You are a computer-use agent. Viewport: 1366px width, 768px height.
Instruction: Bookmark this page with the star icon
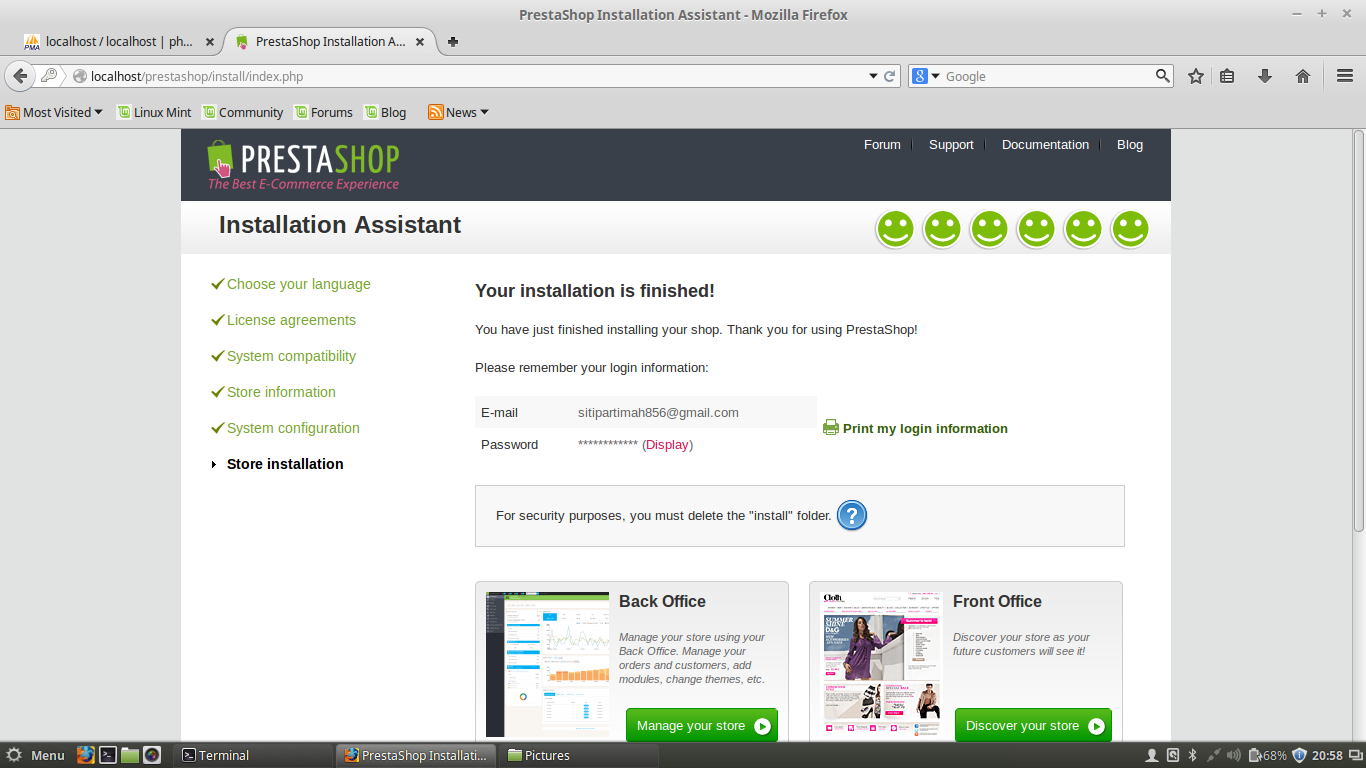pyautogui.click(x=1196, y=76)
